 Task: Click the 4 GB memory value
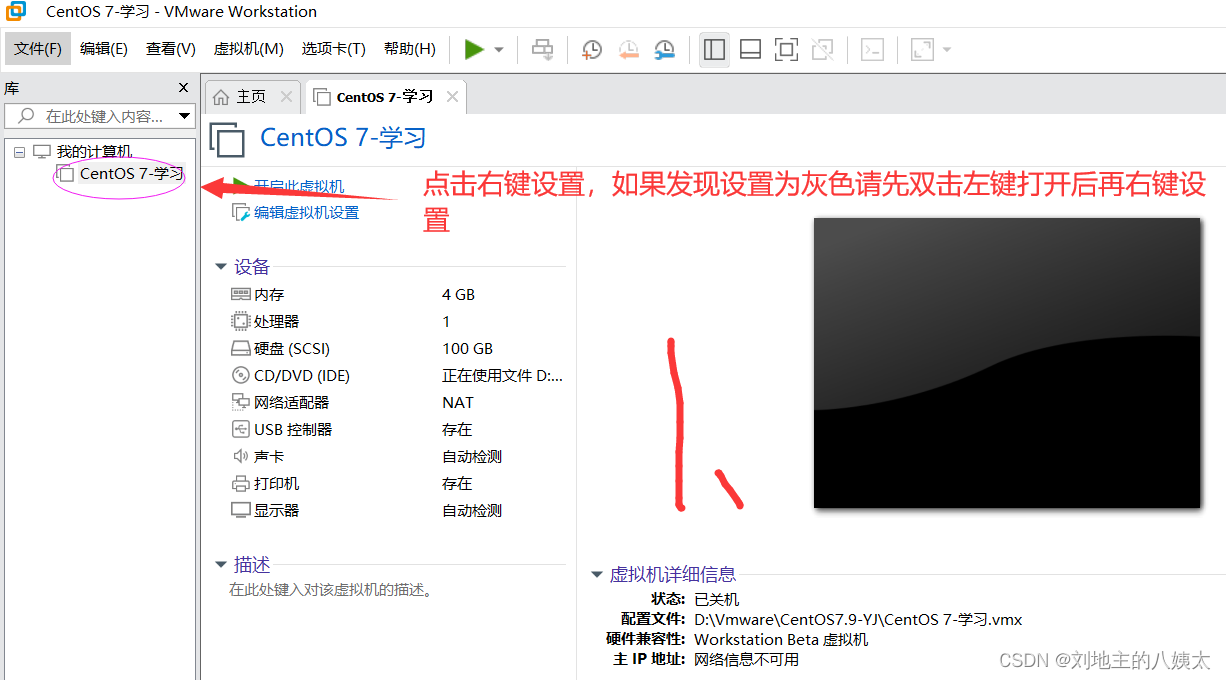coord(458,294)
